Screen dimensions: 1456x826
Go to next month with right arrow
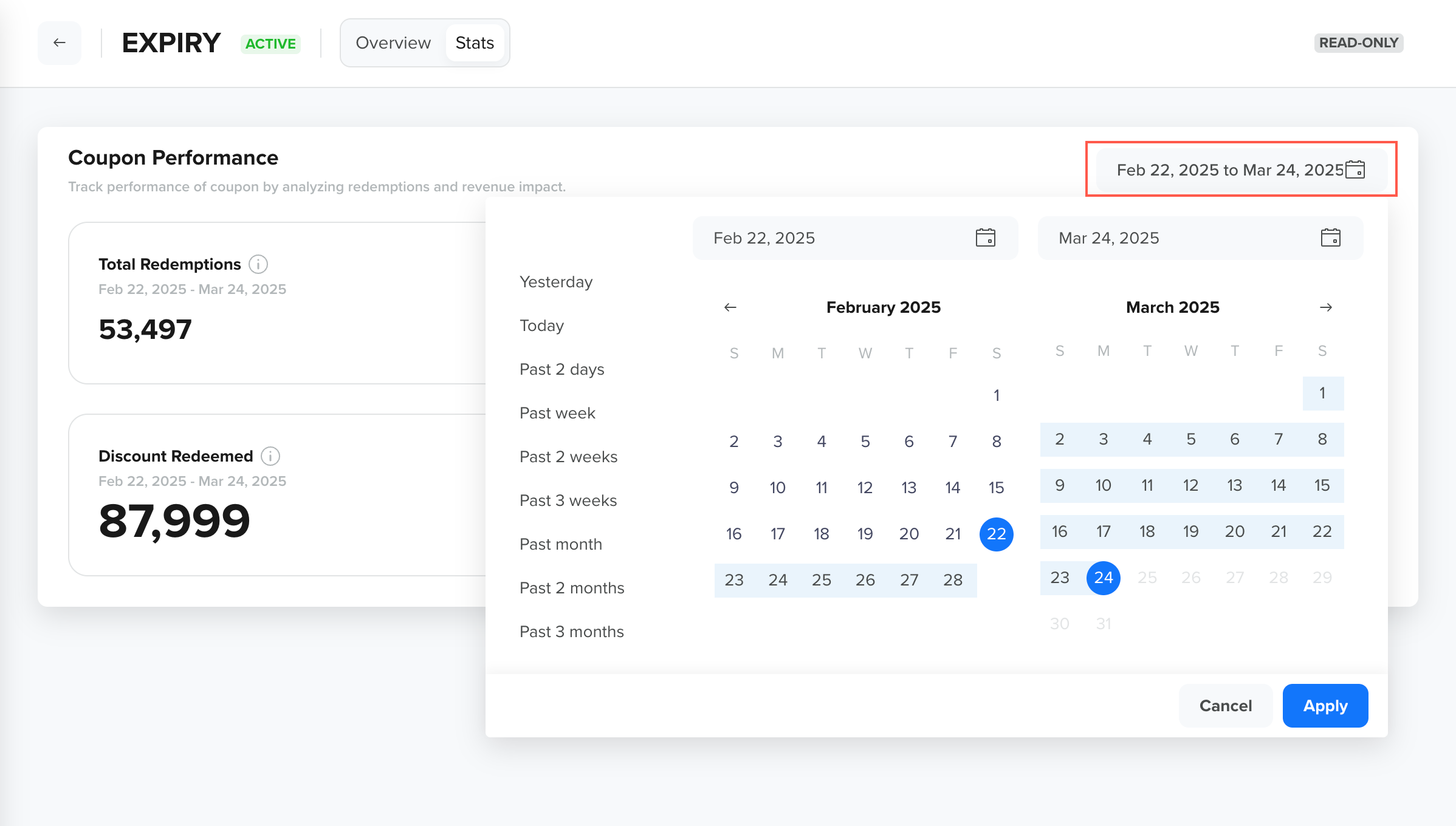click(1326, 307)
